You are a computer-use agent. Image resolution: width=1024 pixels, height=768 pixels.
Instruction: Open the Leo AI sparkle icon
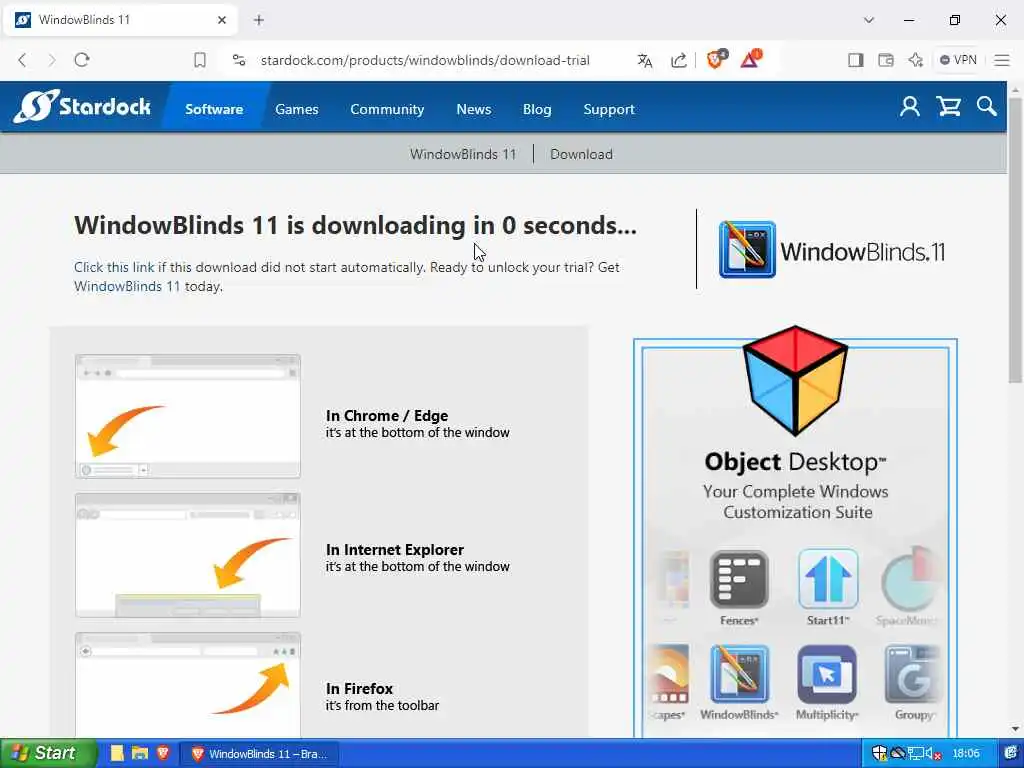click(916, 60)
